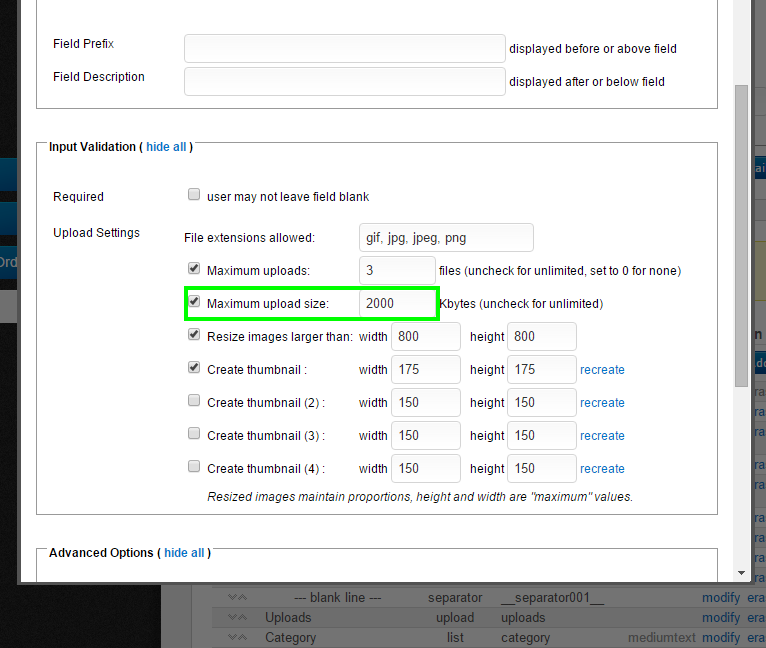Click drag handle icon for Uploads row

pyautogui.click(x=237, y=618)
